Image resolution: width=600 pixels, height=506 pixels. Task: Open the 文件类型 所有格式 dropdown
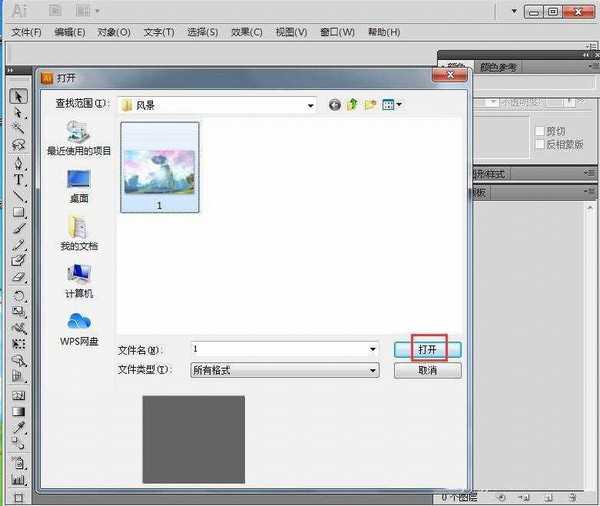pos(285,370)
